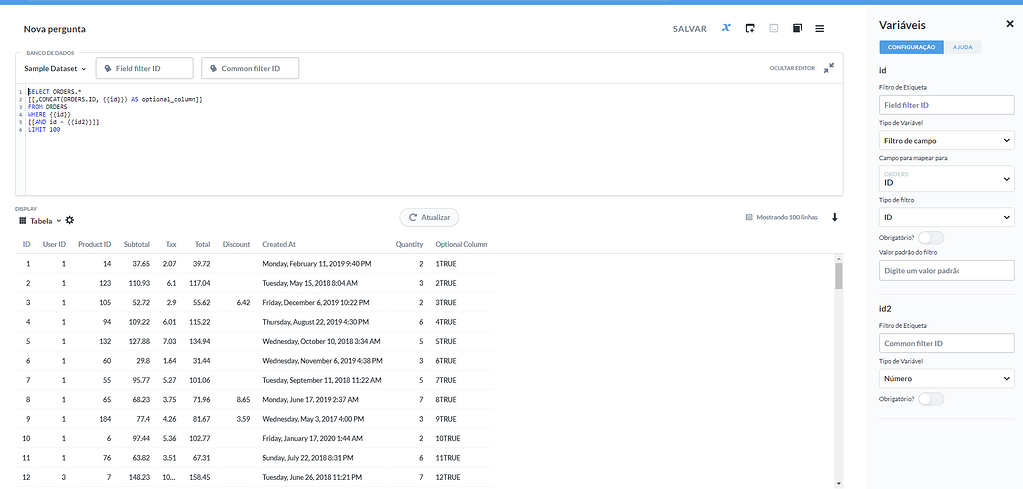This screenshot has width=1023, height=489.
Task: Click the Created At column header
Action: [279, 244]
